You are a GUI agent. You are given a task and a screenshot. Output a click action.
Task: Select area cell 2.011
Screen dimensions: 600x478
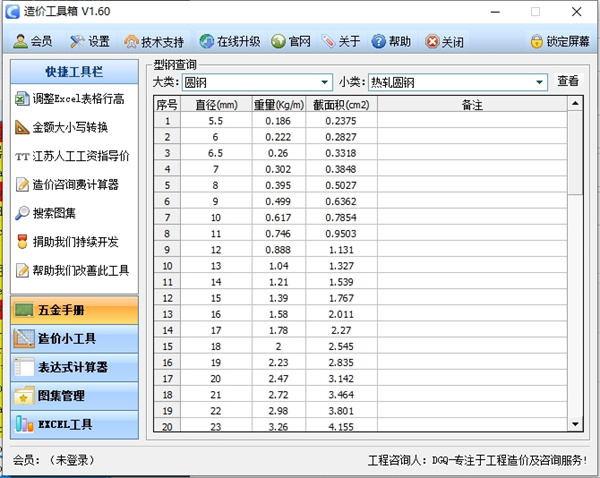[341, 314]
